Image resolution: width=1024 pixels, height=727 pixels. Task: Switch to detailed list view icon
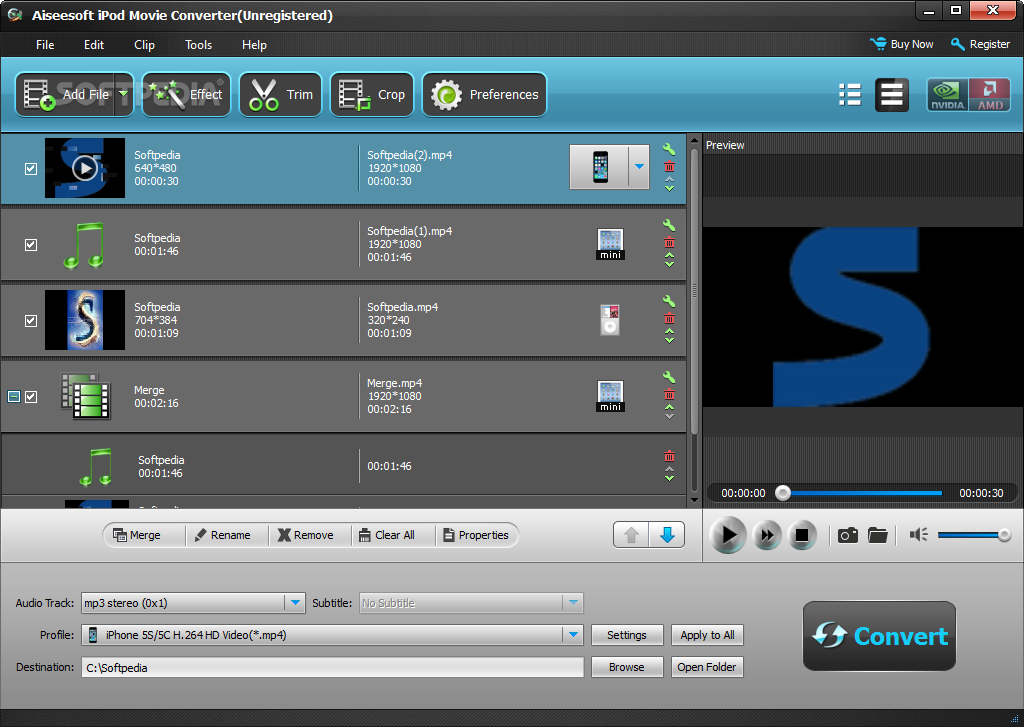tap(891, 95)
